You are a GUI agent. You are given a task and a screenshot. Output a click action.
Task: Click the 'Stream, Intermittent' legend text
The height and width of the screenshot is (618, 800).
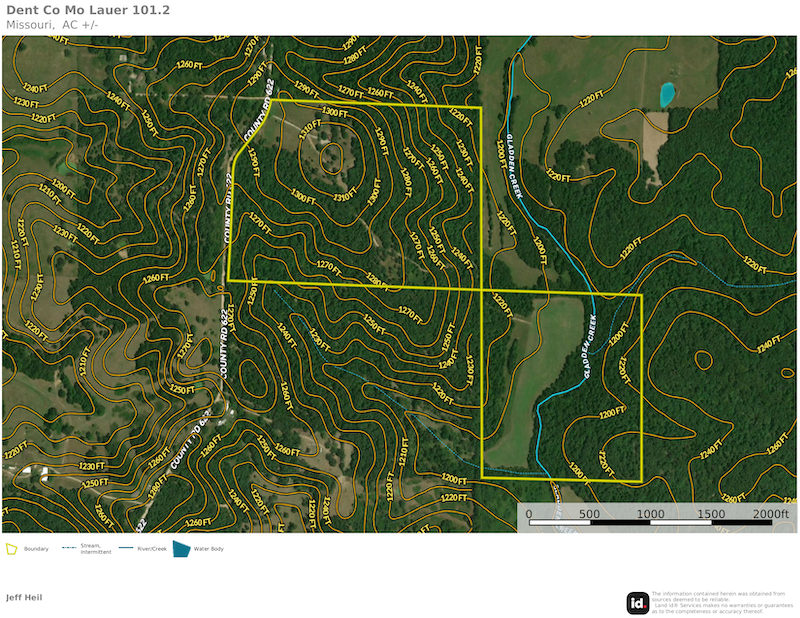pos(96,550)
